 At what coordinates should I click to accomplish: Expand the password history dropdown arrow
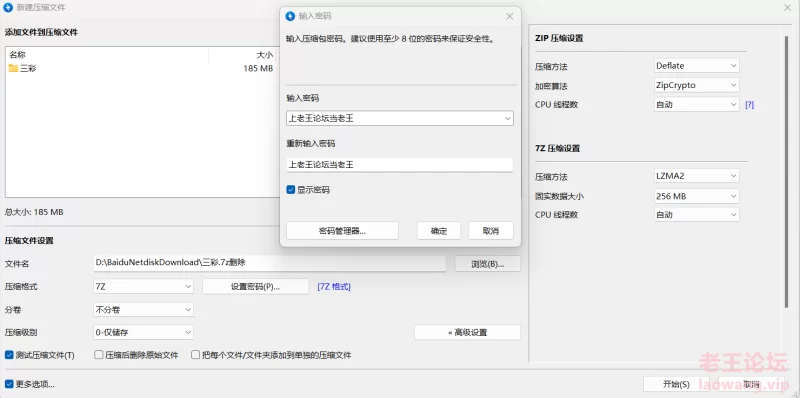pos(507,118)
